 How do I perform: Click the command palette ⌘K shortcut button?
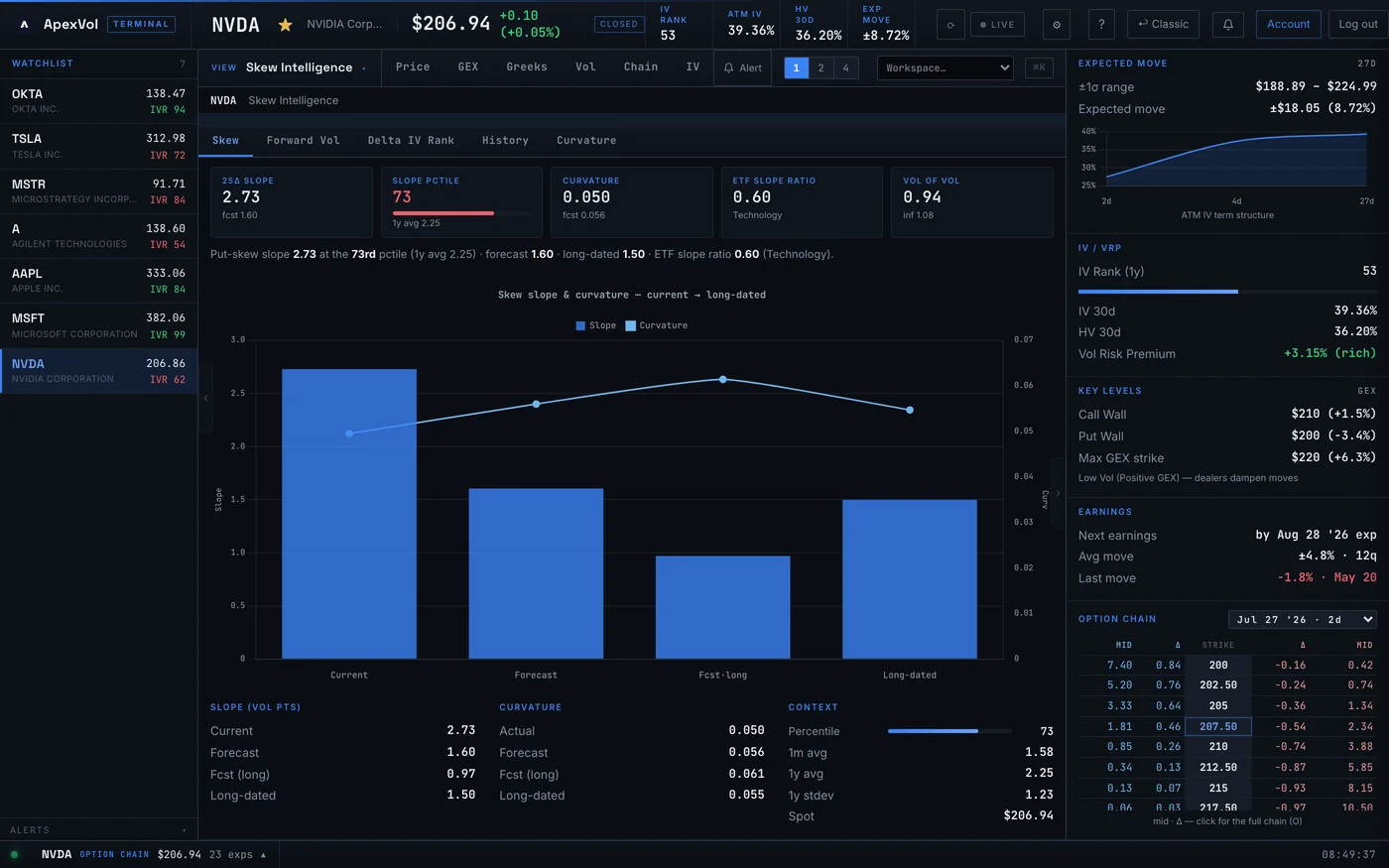[x=1039, y=67]
